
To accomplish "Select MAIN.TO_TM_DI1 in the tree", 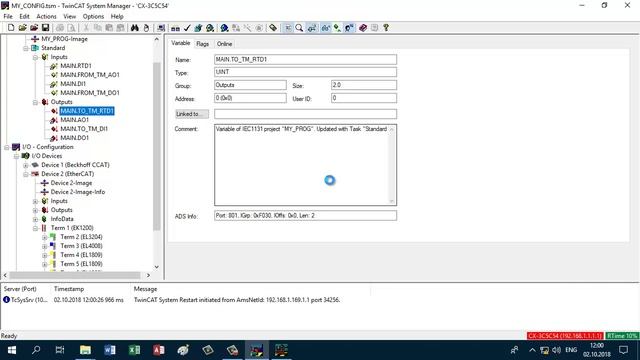I will coord(84,129).
